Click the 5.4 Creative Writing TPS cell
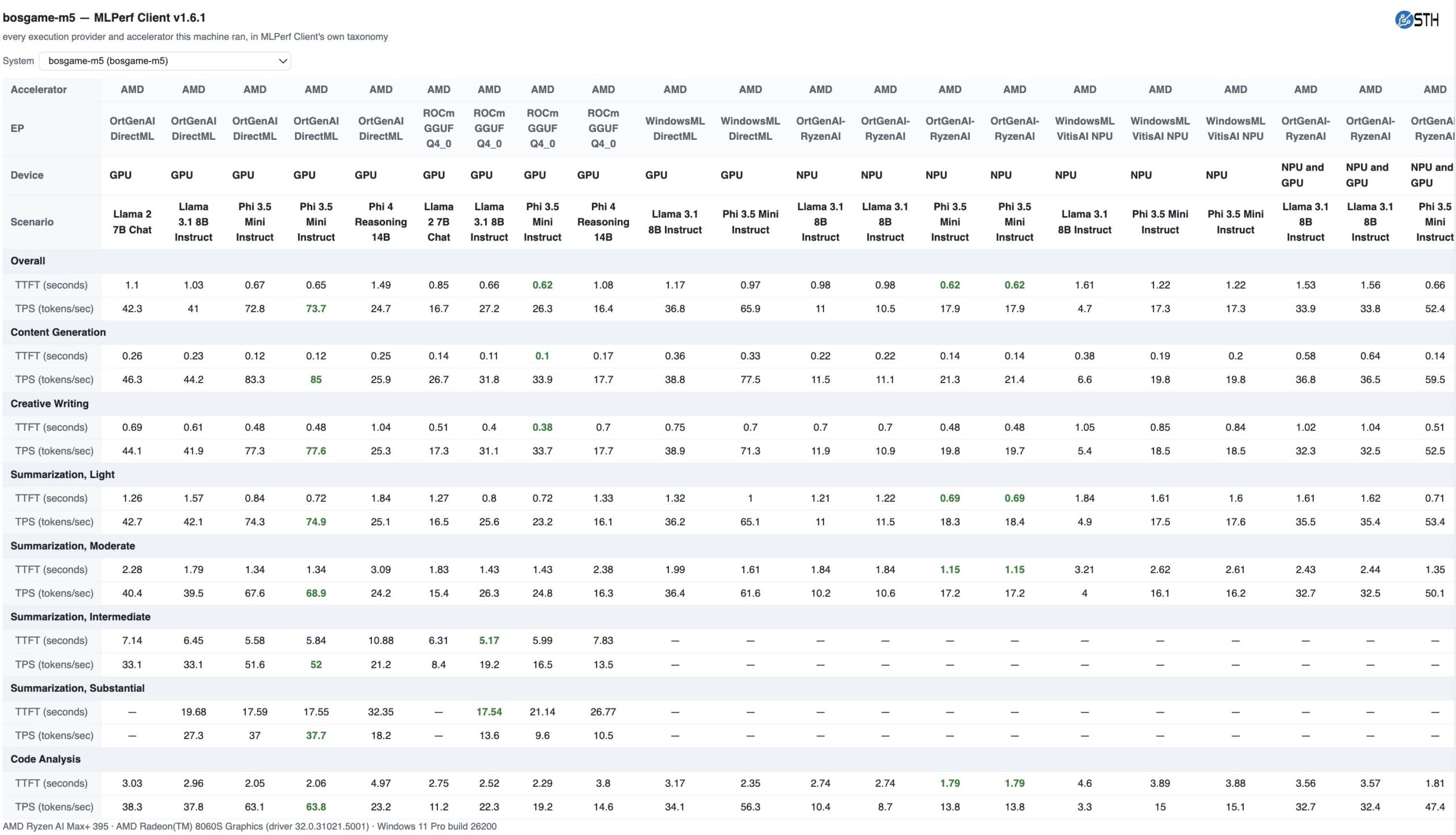Screen dimensions: 1456x835 1084,451
